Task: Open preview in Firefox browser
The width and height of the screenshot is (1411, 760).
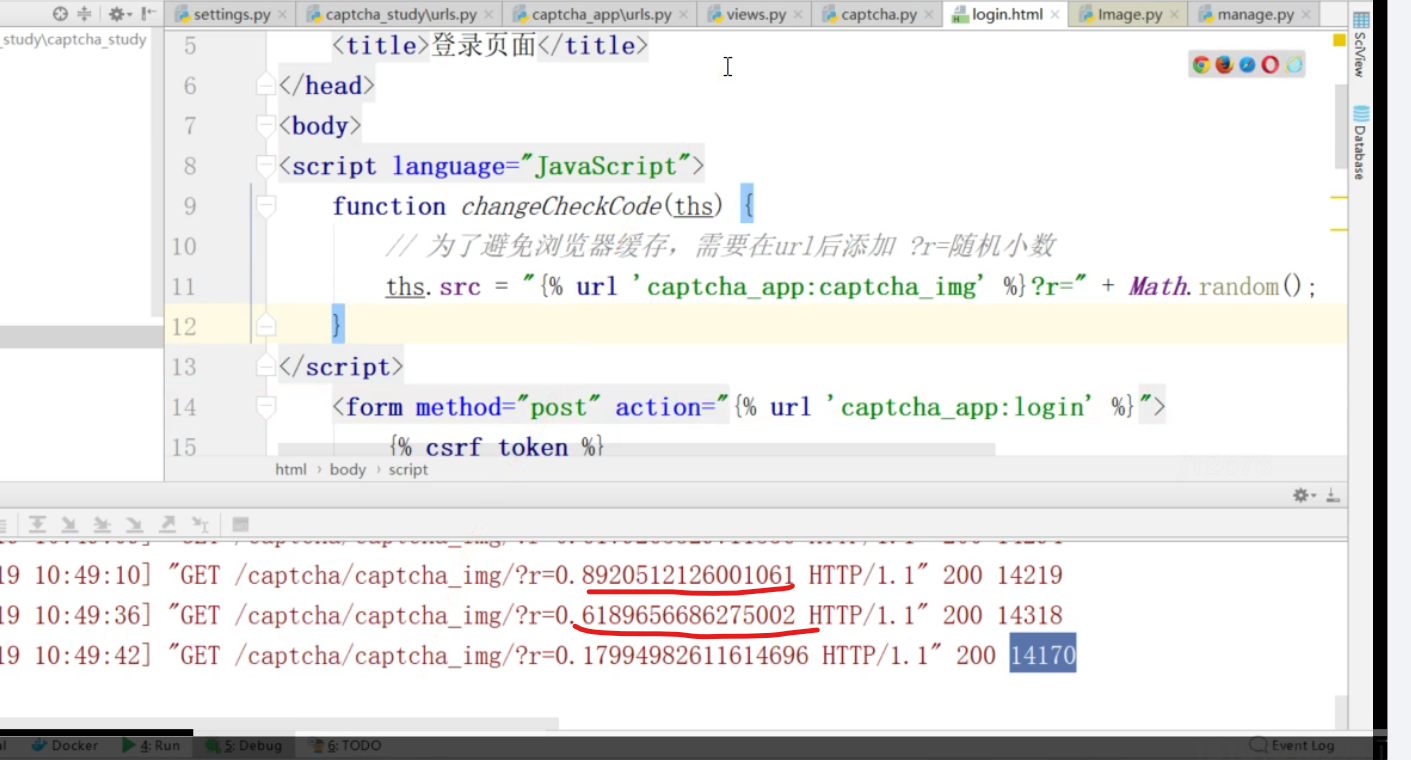Action: click(1224, 65)
